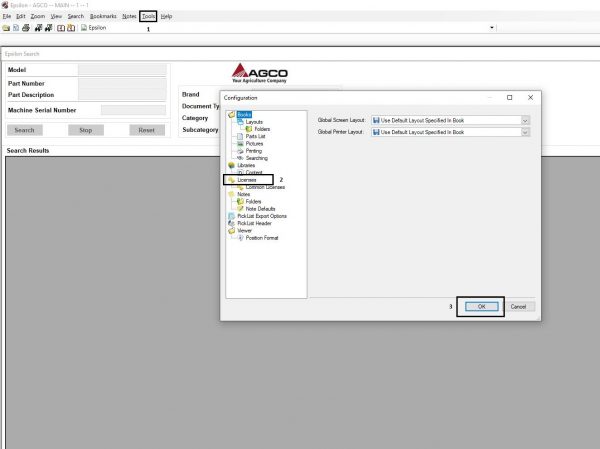This screenshot has width=600, height=449.
Task: Click the printer toolbar icon
Action: (26, 28)
